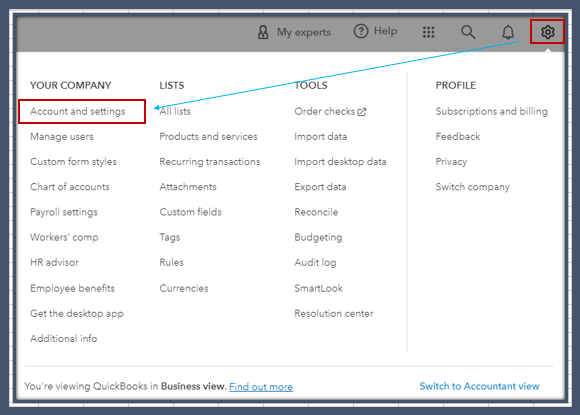The image size is (580, 415).
Task: Open Chart of accounts
Action: point(70,187)
